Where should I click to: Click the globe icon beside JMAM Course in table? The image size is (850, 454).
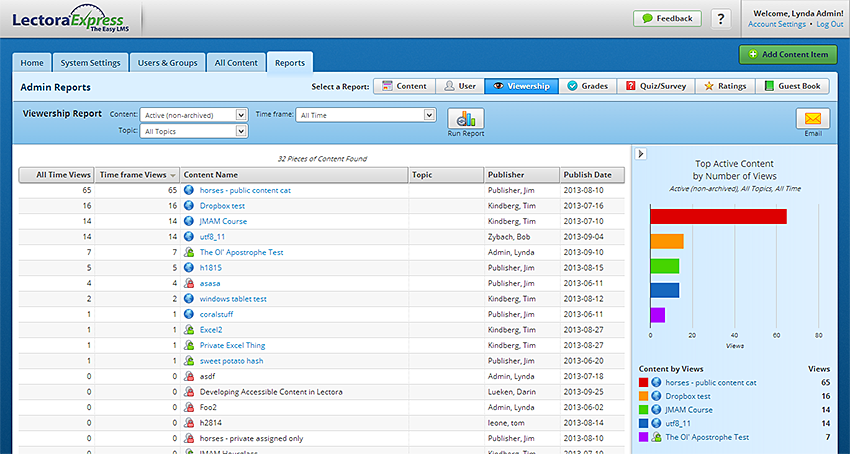coord(189,221)
